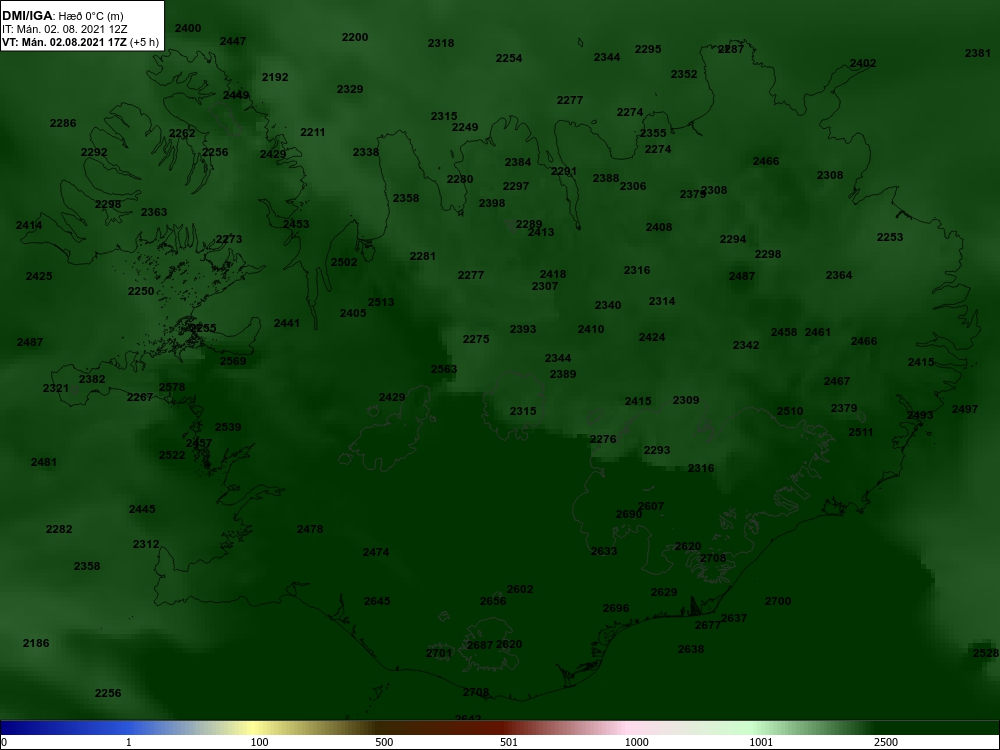Click the map value 2342
The image size is (1000, 750).
pyautogui.click(x=746, y=345)
